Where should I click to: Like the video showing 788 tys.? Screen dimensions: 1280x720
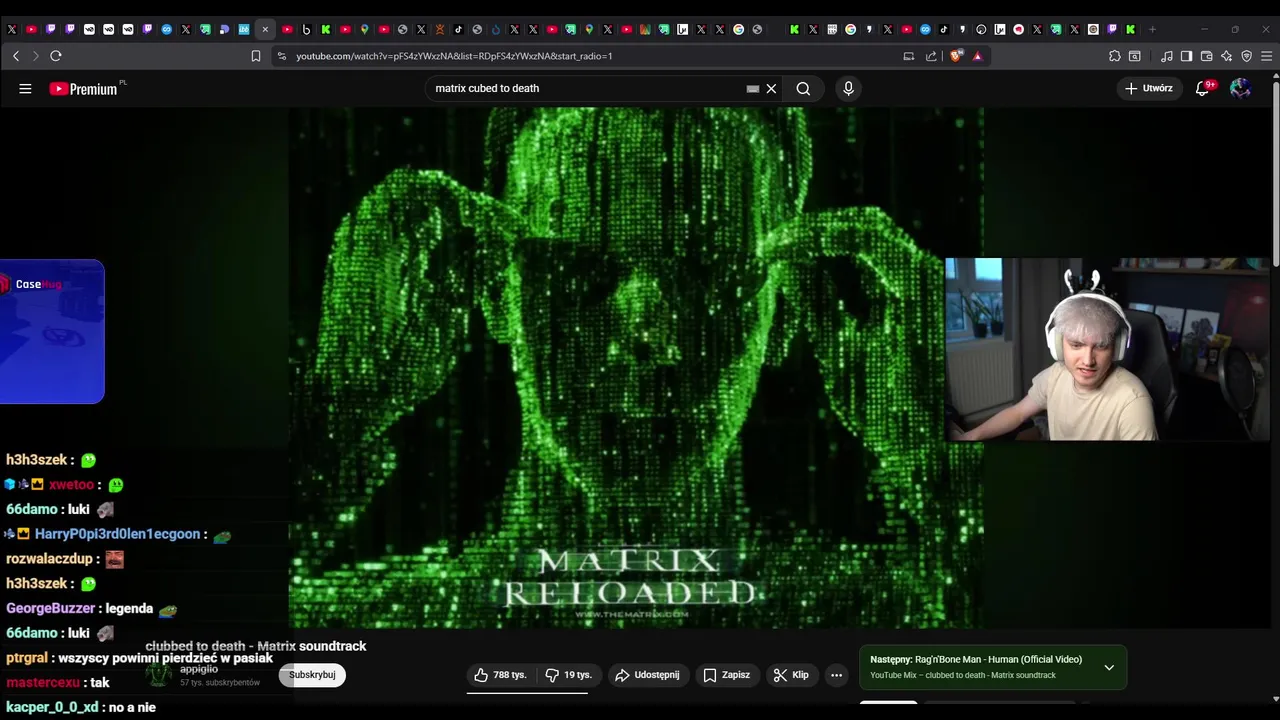coord(500,675)
